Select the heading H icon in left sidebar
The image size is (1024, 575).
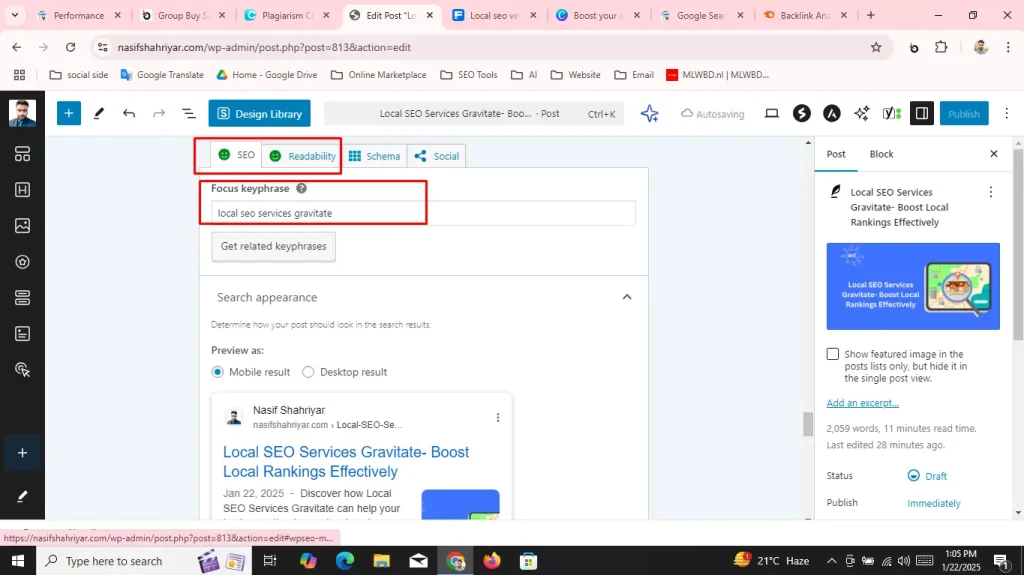(x=22, y=190)
